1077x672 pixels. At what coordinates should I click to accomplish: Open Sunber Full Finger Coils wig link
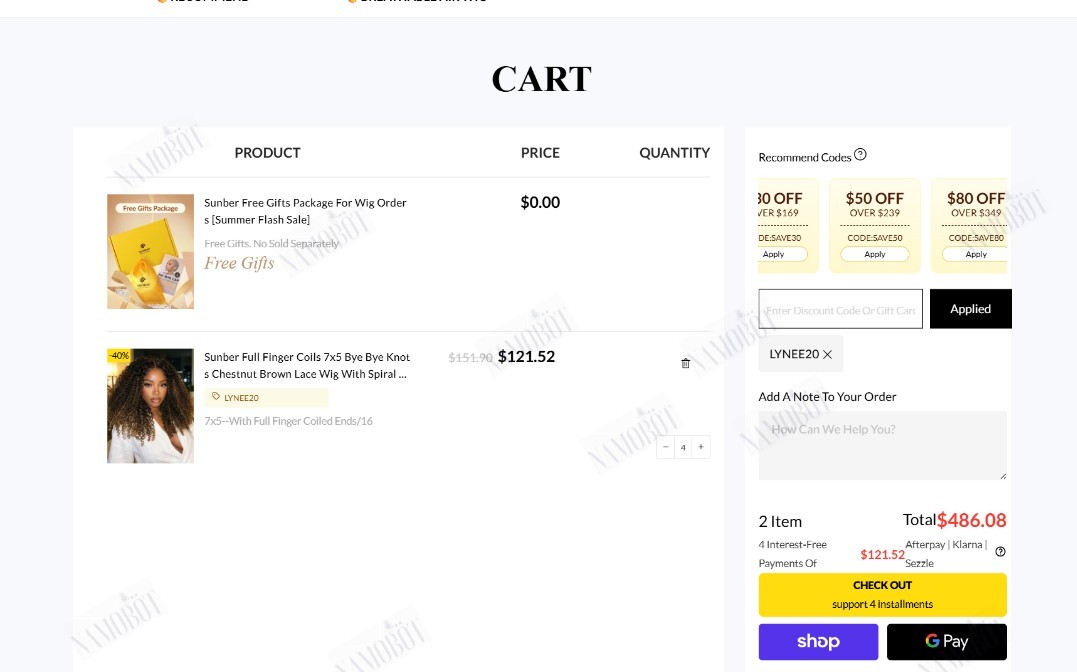[x=306, y=366]
